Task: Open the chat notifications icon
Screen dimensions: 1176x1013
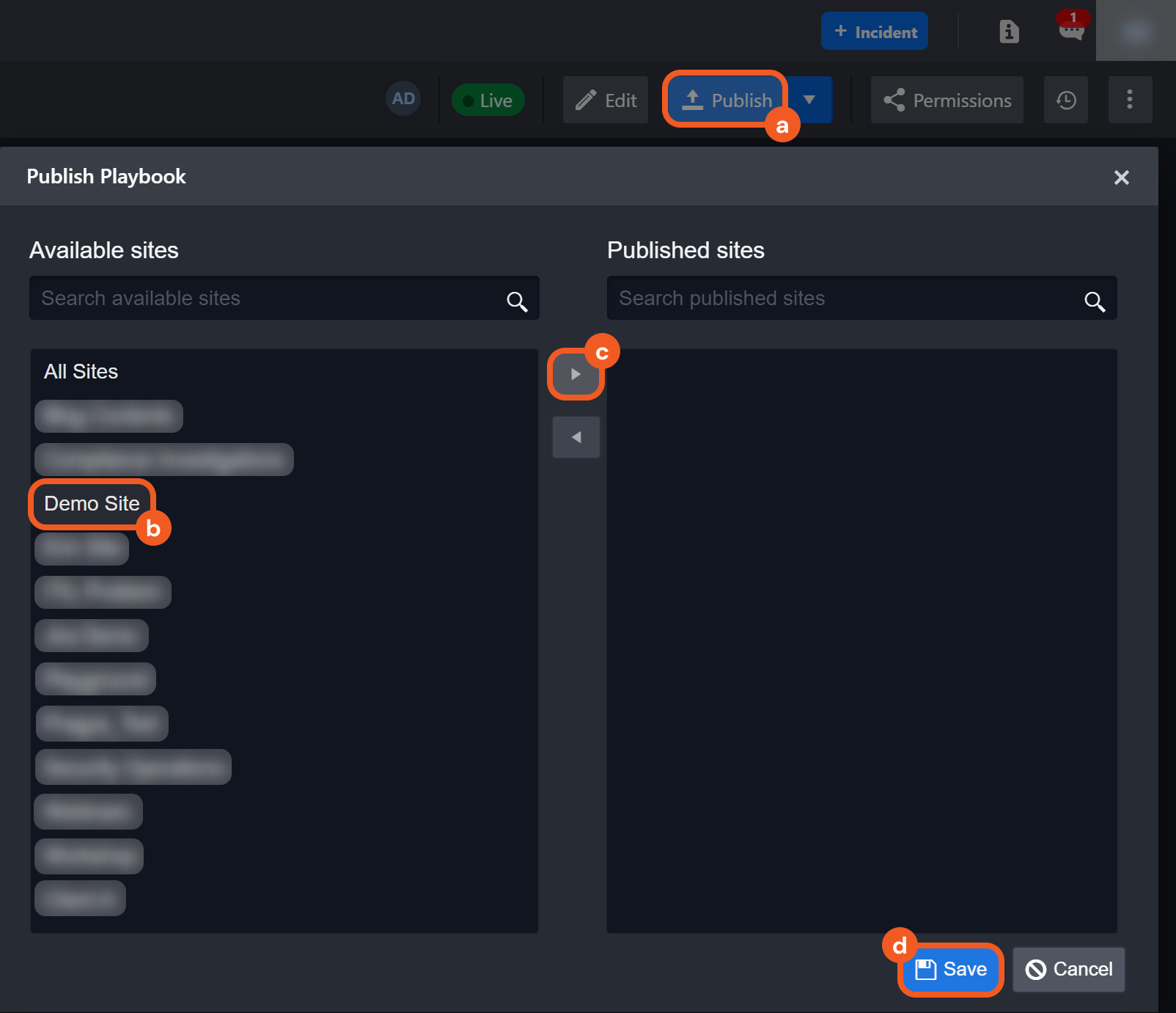Action: pos(1071,30)
